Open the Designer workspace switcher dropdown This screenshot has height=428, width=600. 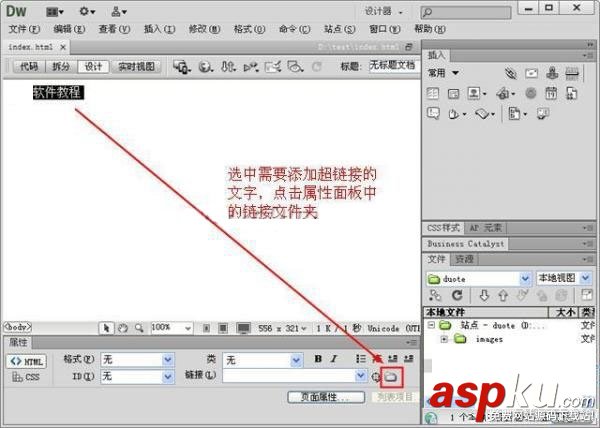tap(384, 11)
